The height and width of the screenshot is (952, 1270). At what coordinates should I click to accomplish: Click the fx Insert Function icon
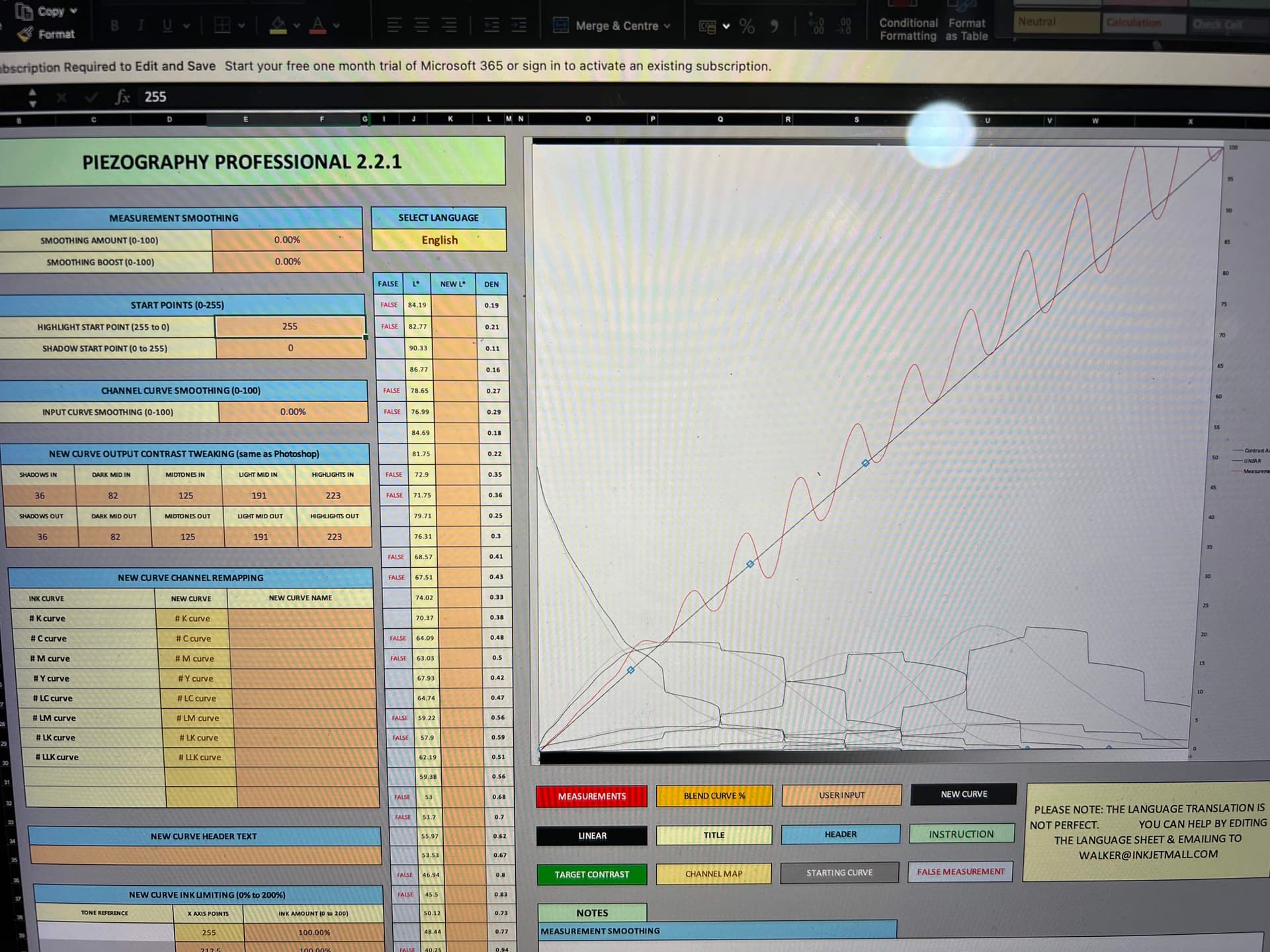point(122,97)
